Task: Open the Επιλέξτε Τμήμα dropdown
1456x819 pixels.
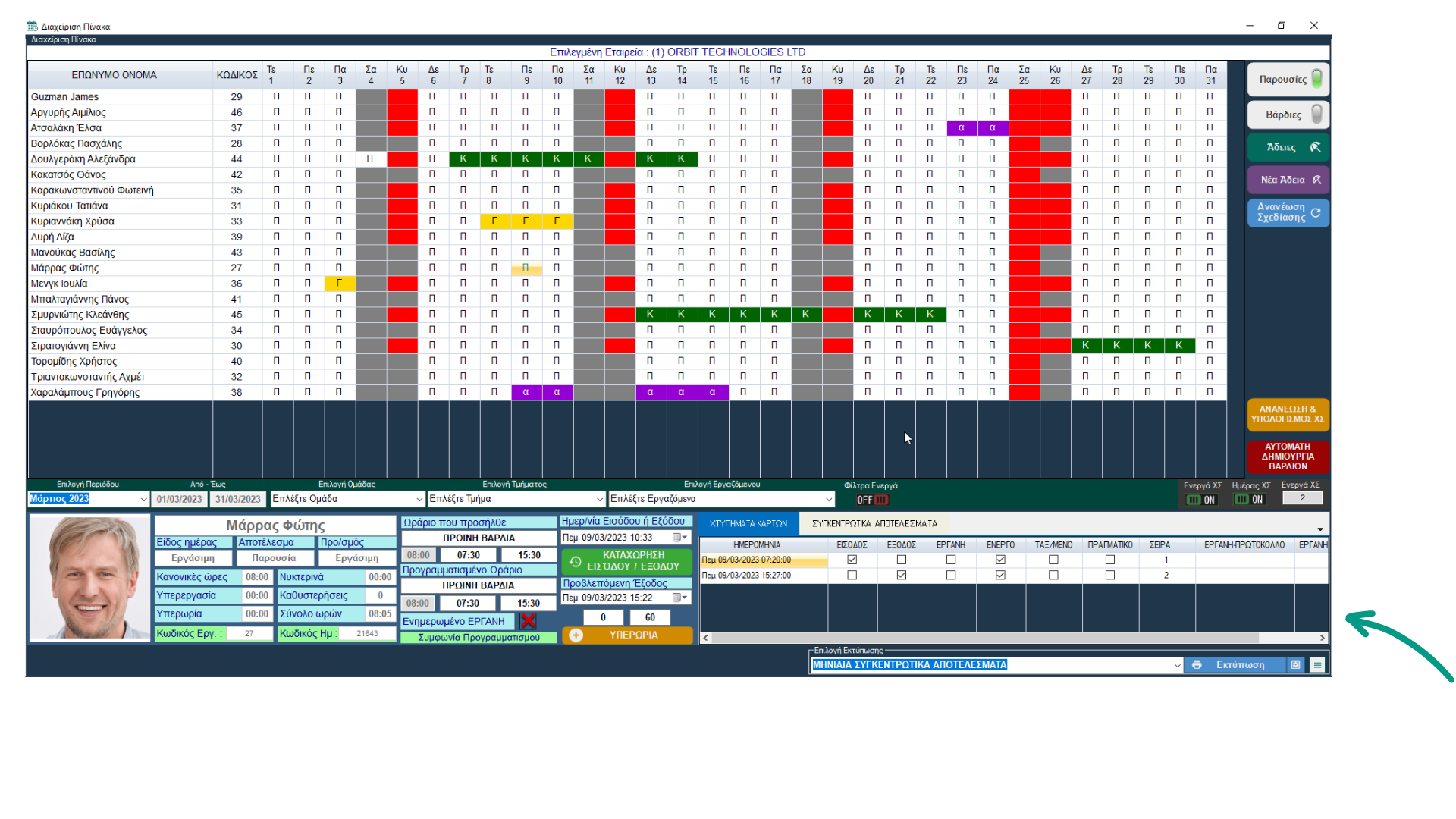Action: click(x=599, y=499)
